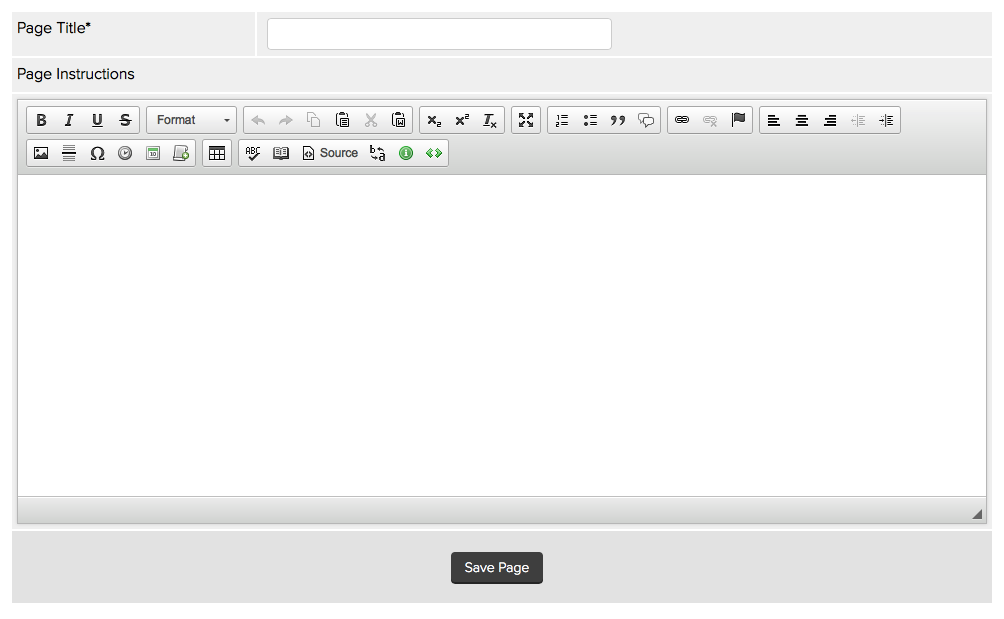Insert a table

217,153
